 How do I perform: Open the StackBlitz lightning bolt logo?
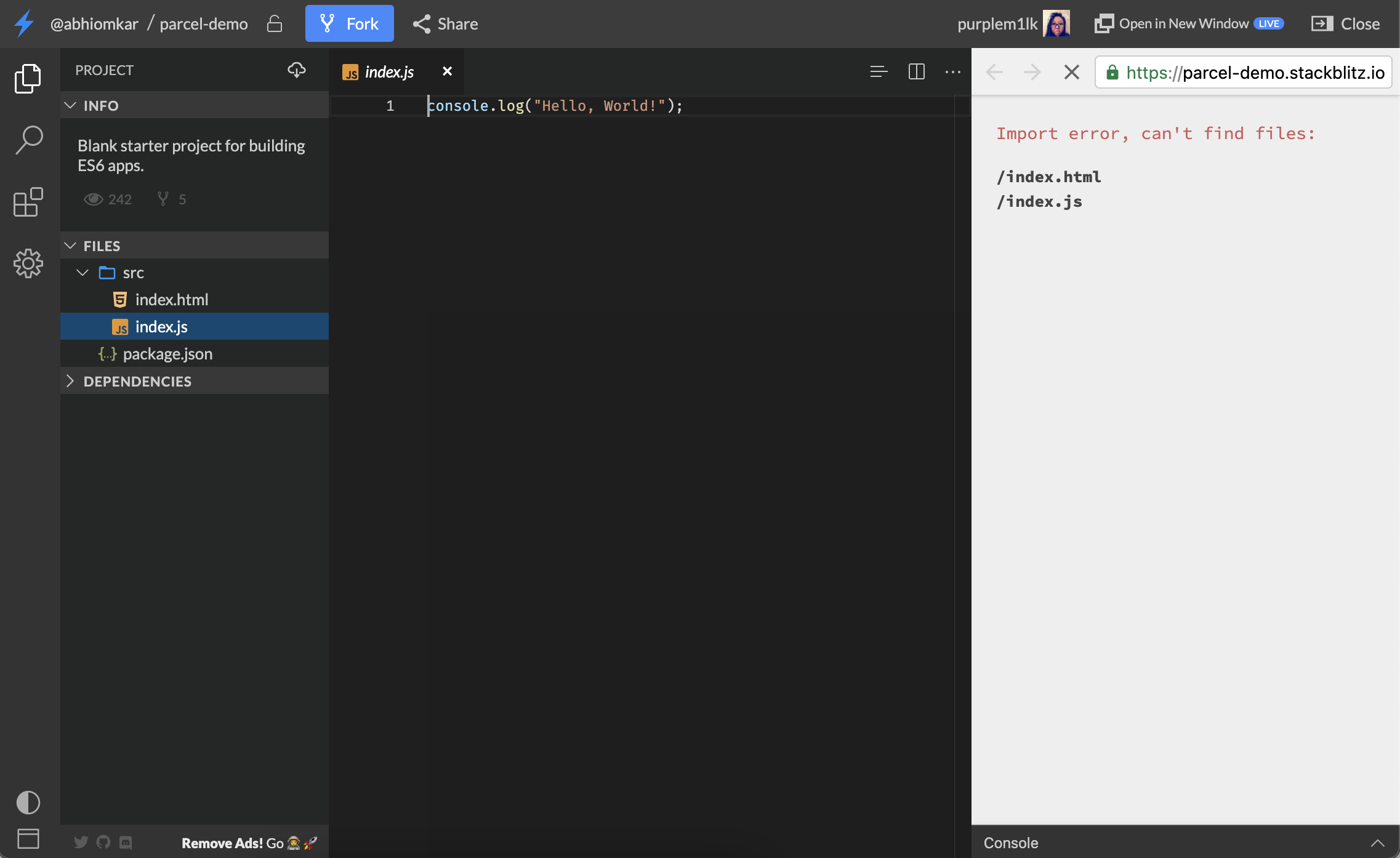[23, 23]
